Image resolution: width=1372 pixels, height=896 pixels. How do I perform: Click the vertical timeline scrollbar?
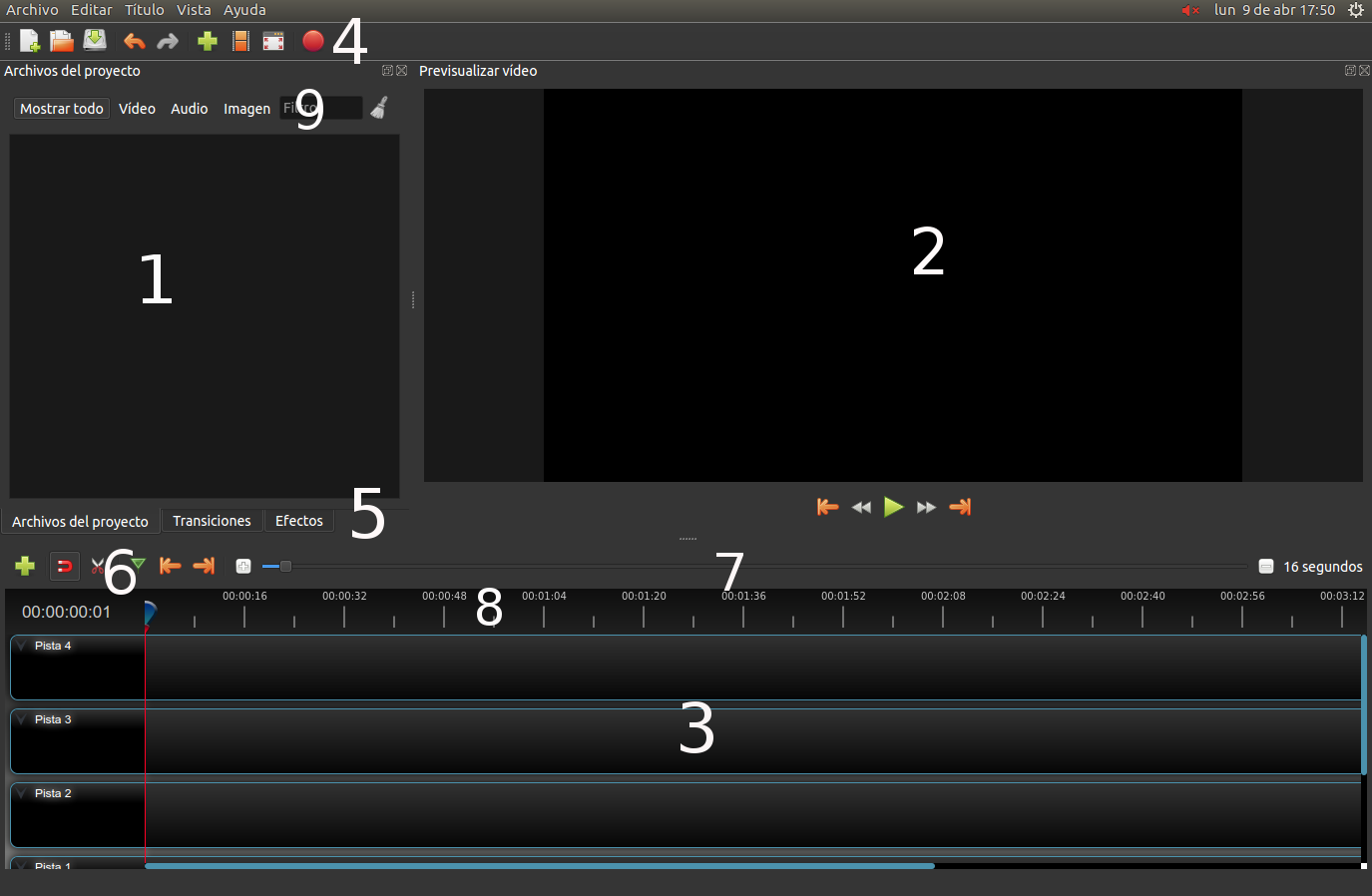(1364, 704)
